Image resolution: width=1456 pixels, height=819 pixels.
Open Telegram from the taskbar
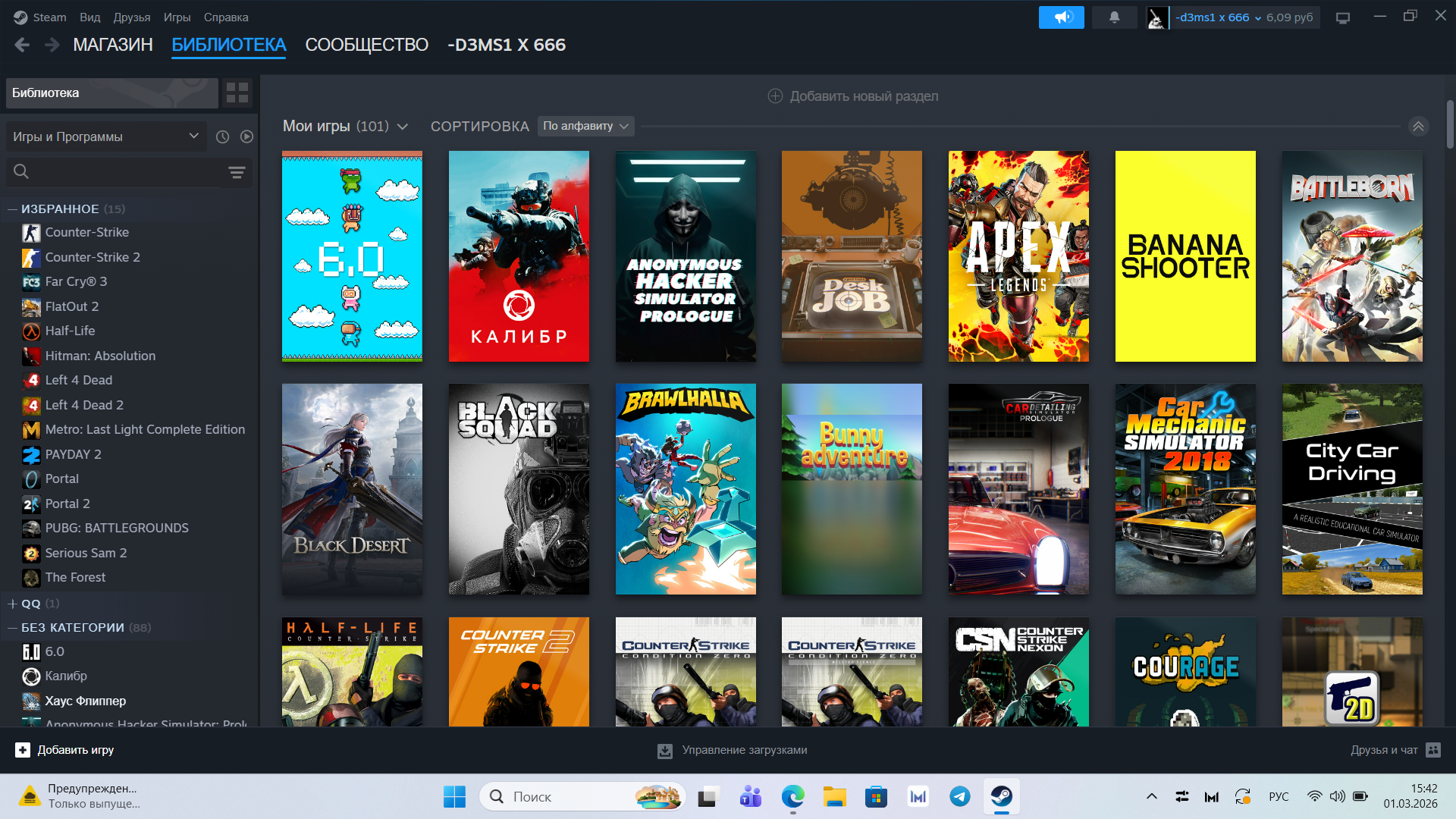[959, 796]
